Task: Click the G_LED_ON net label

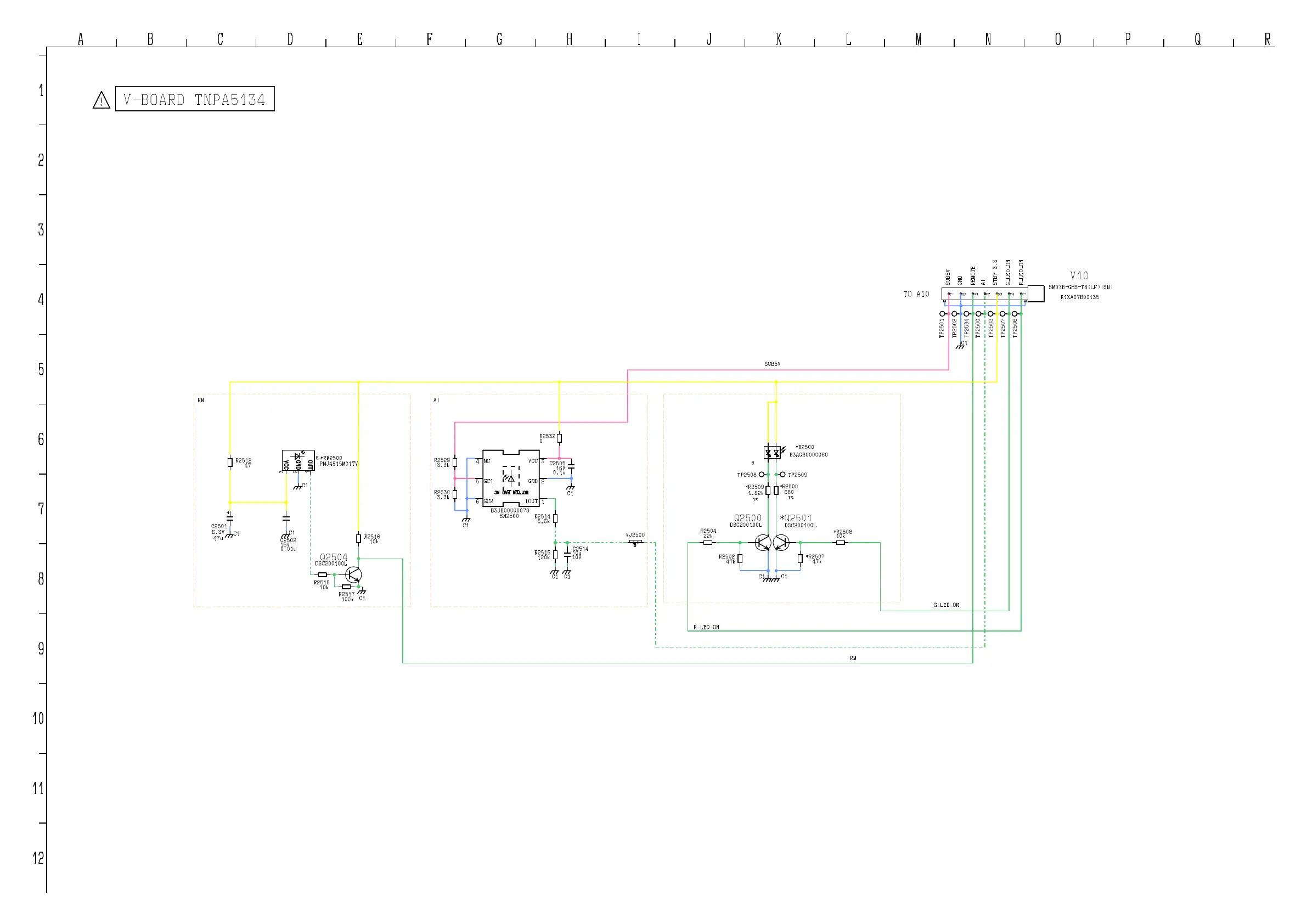Action: (946, 605)
